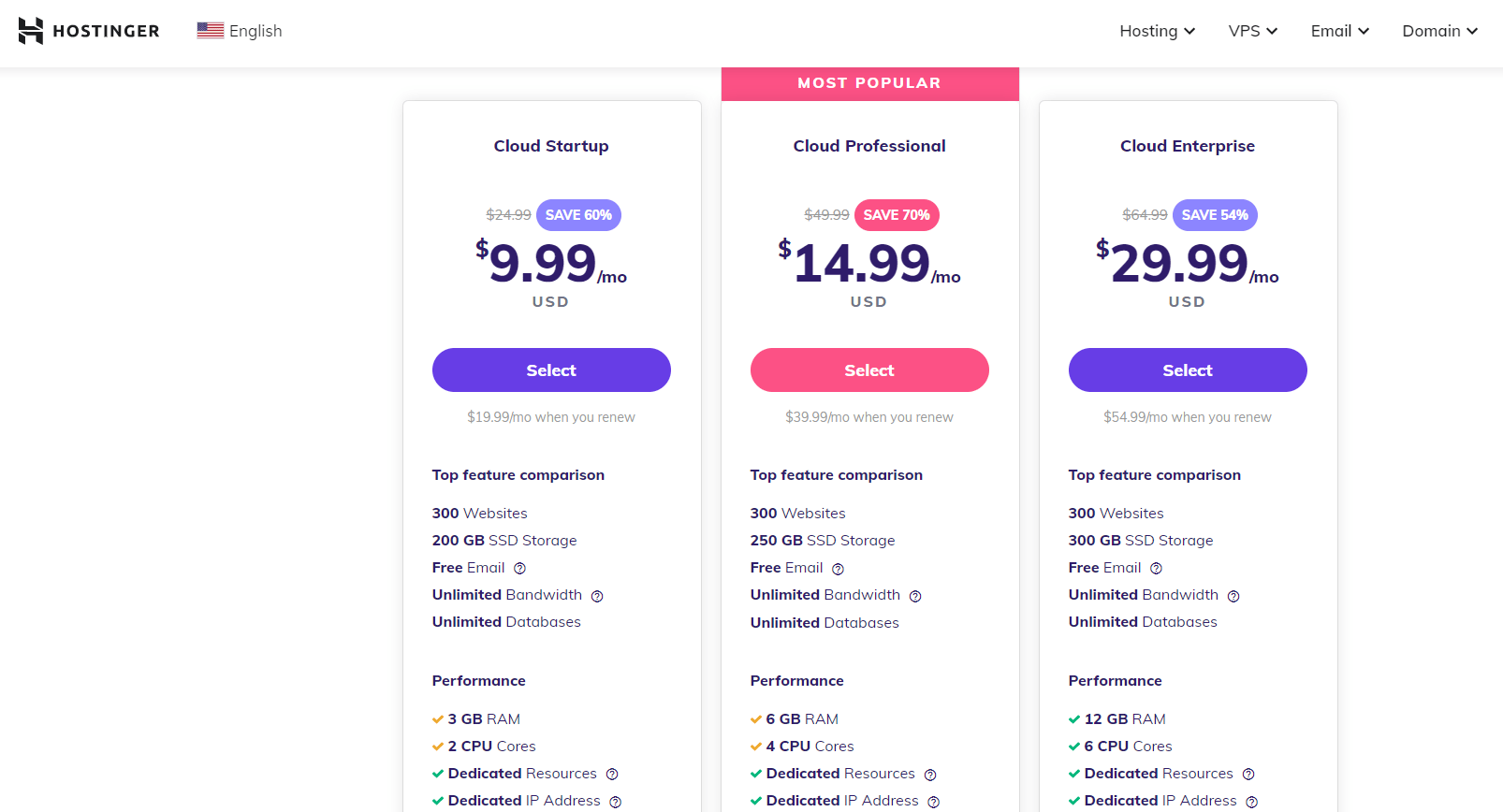
Task: Expand the Hosting menu
Action: 1158,31
